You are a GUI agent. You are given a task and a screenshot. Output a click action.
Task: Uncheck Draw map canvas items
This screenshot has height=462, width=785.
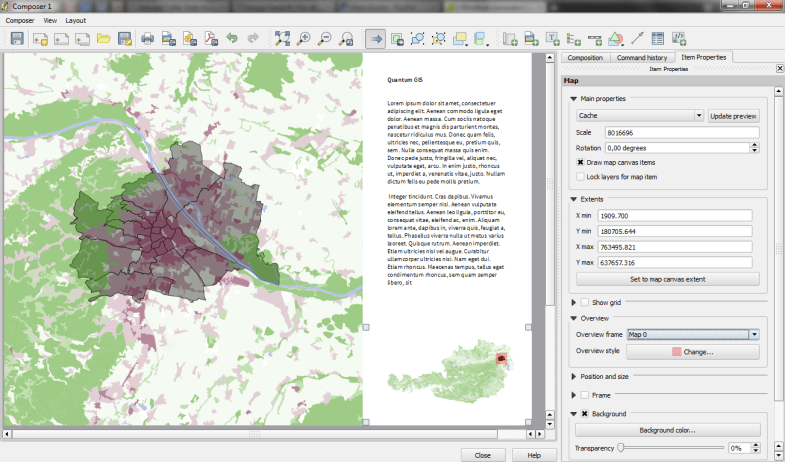[x=581, y=162]
